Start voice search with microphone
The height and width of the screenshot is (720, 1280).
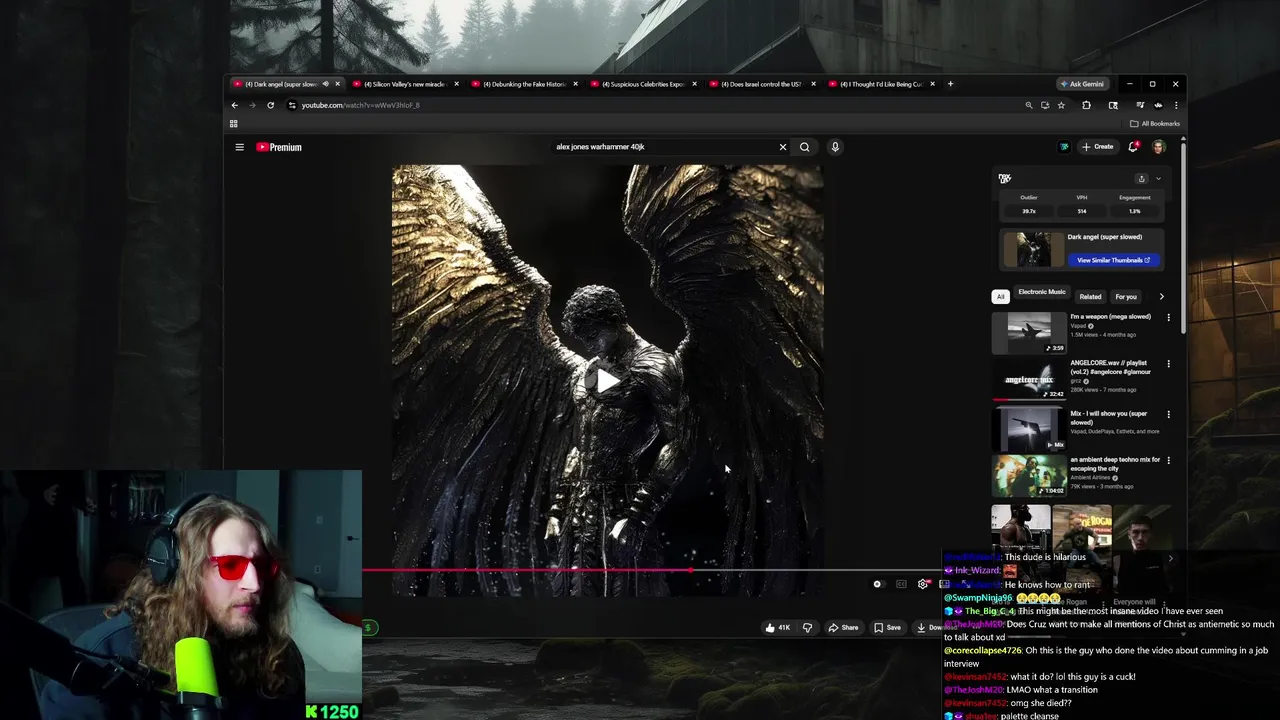pos(835,147)
